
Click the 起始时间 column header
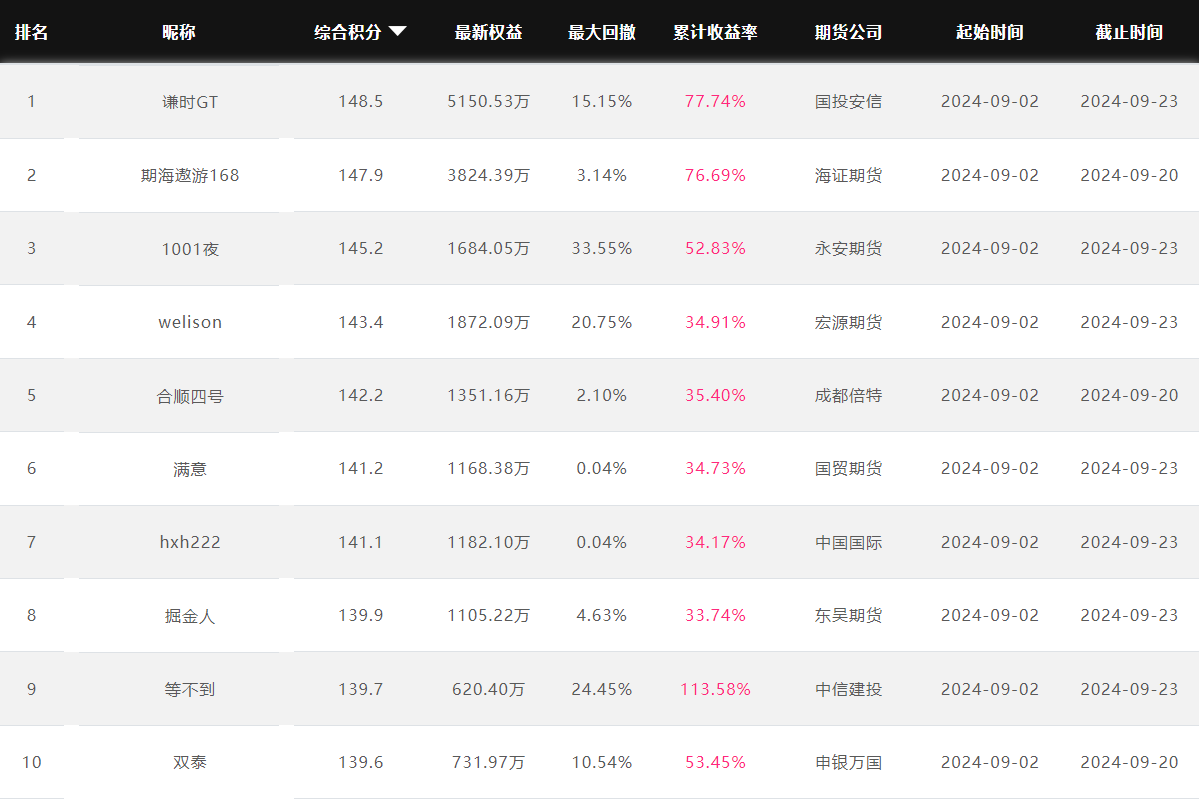989,32
